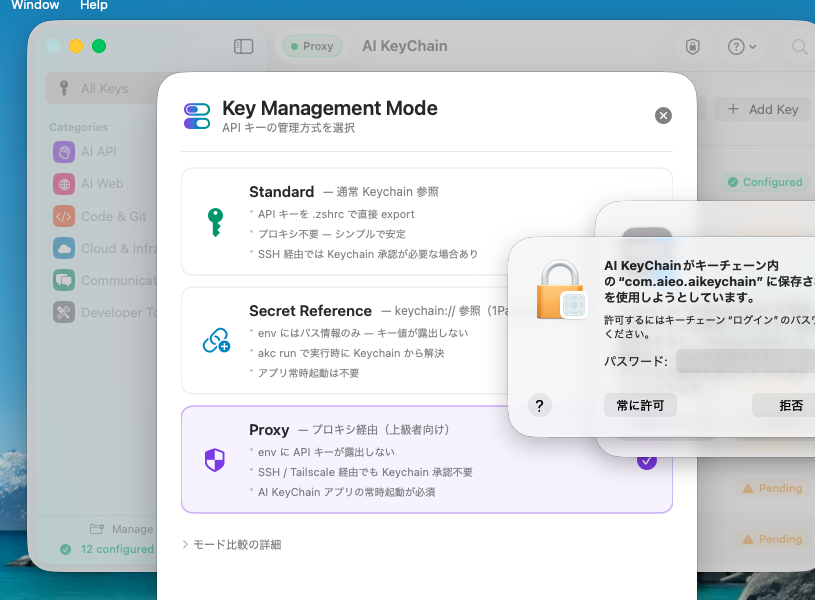Open search with the magnifier icon
Viewport: 815px width, 600px height.
pos(800,47)
